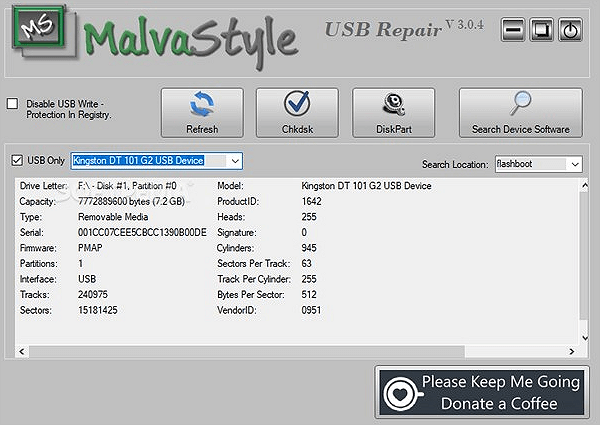
Task: Open the Kingston DT 101 G2 device dropdown
Action: click(x=235, y=161)
